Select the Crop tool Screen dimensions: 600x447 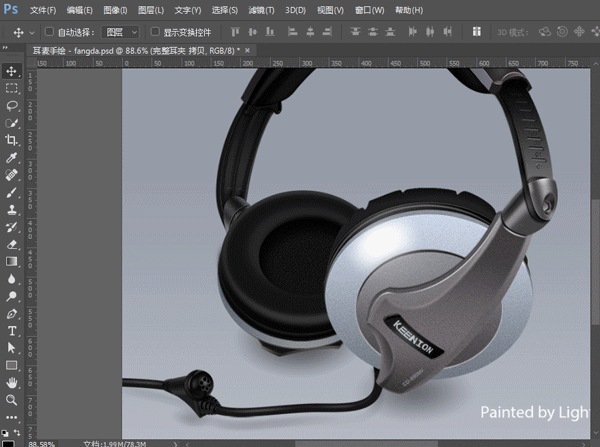(x=11, y=140)
